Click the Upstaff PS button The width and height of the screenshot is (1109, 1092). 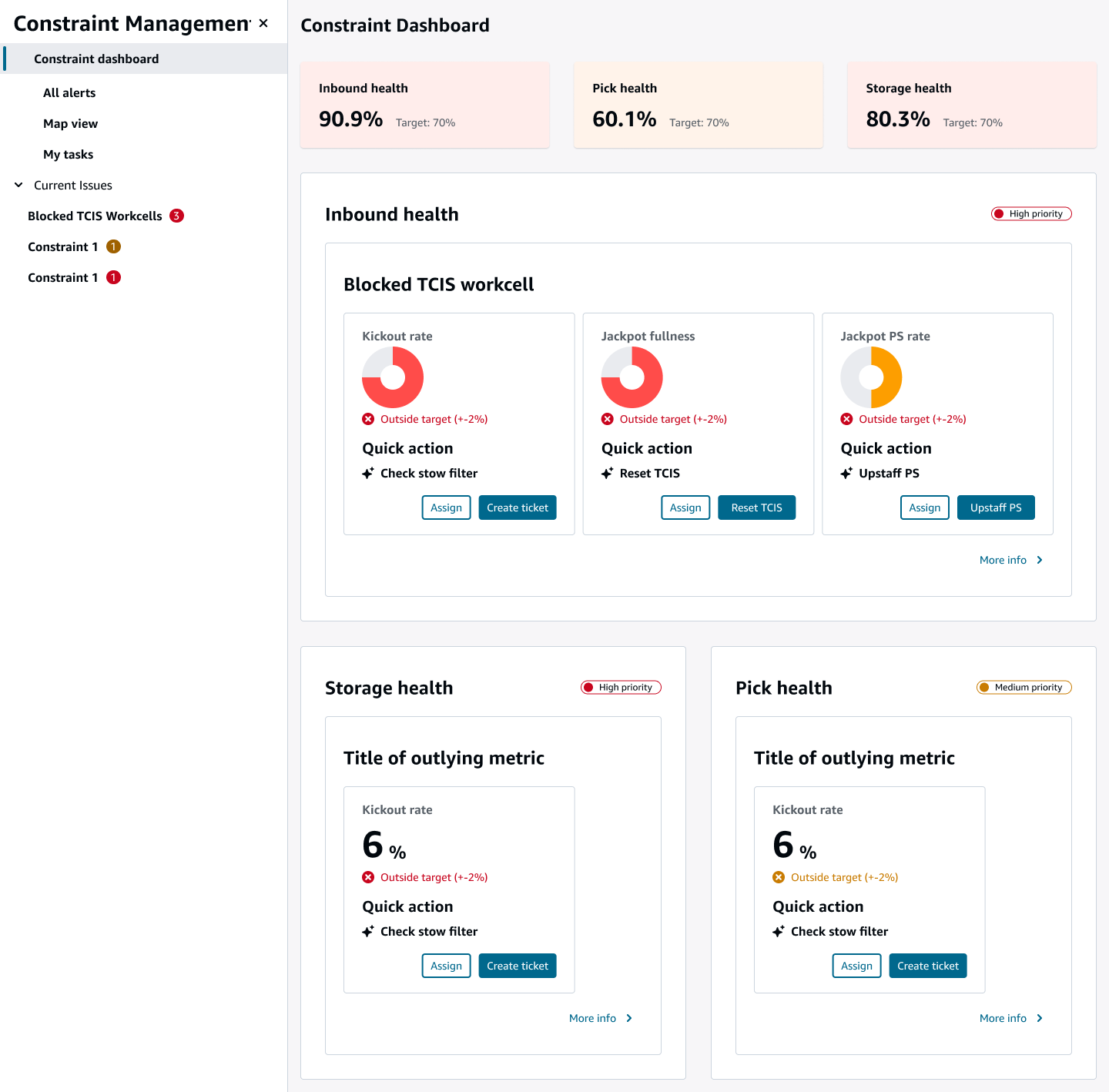coord(996,507)
